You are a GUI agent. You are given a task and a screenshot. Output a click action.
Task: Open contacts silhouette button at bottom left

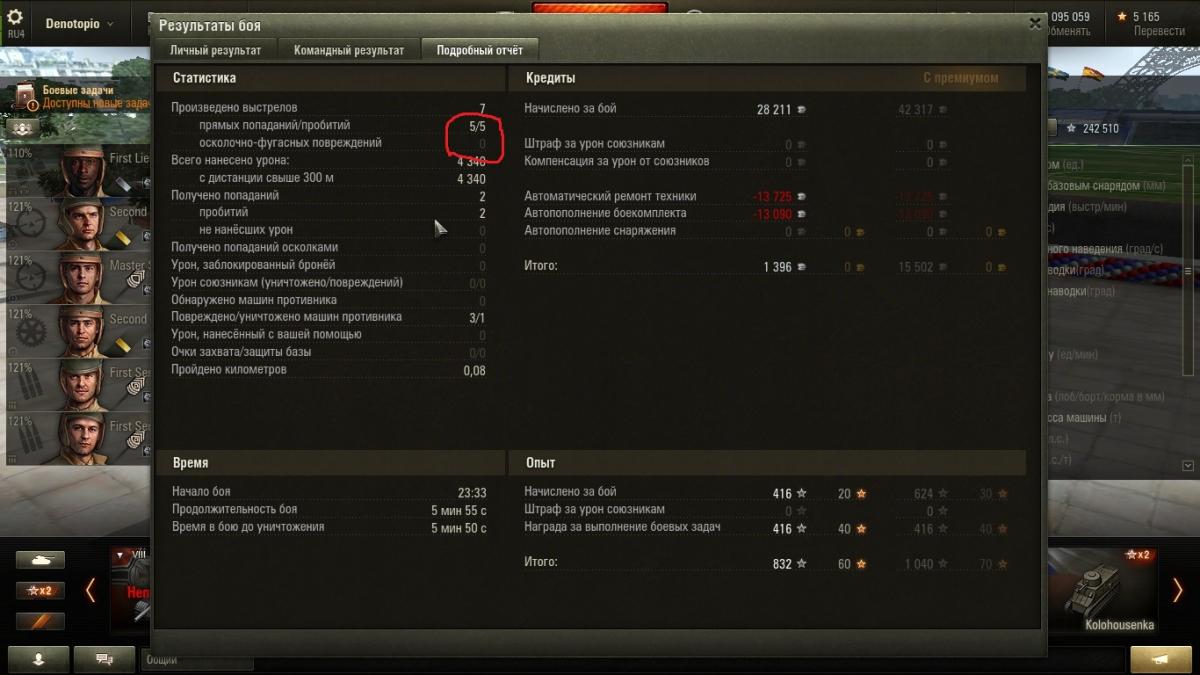[40, 660]
